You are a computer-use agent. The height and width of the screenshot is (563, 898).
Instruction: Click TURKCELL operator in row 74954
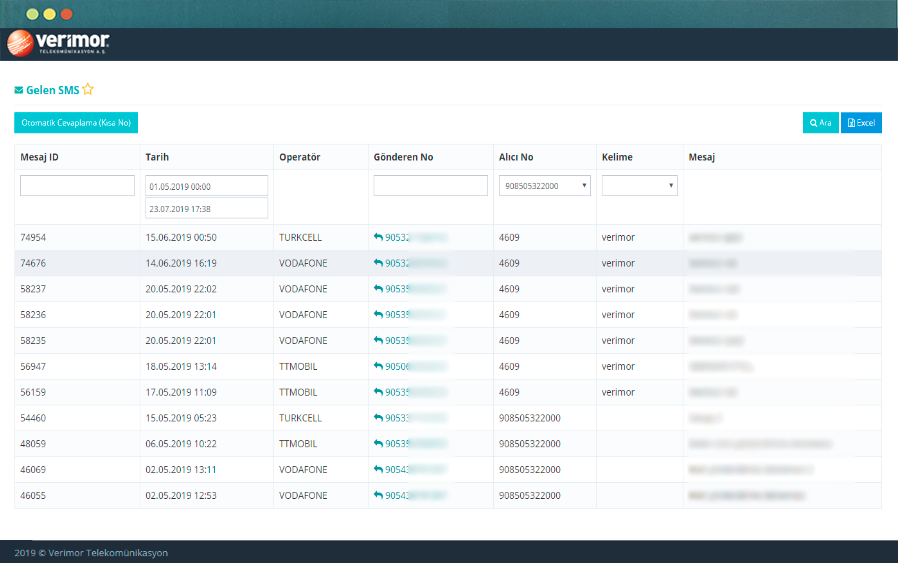(301, 237)
